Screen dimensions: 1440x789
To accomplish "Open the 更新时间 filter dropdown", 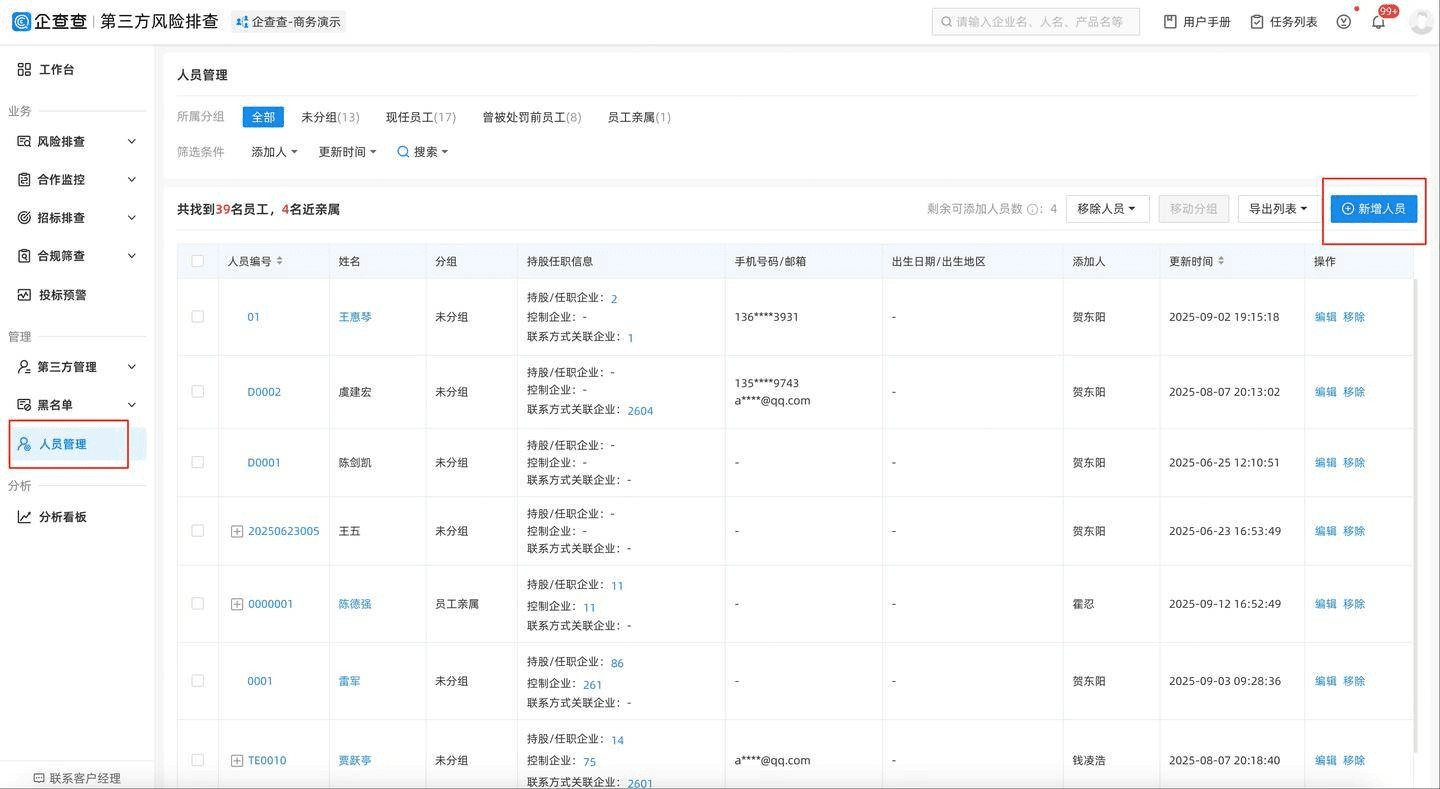I will pos(347,152).
